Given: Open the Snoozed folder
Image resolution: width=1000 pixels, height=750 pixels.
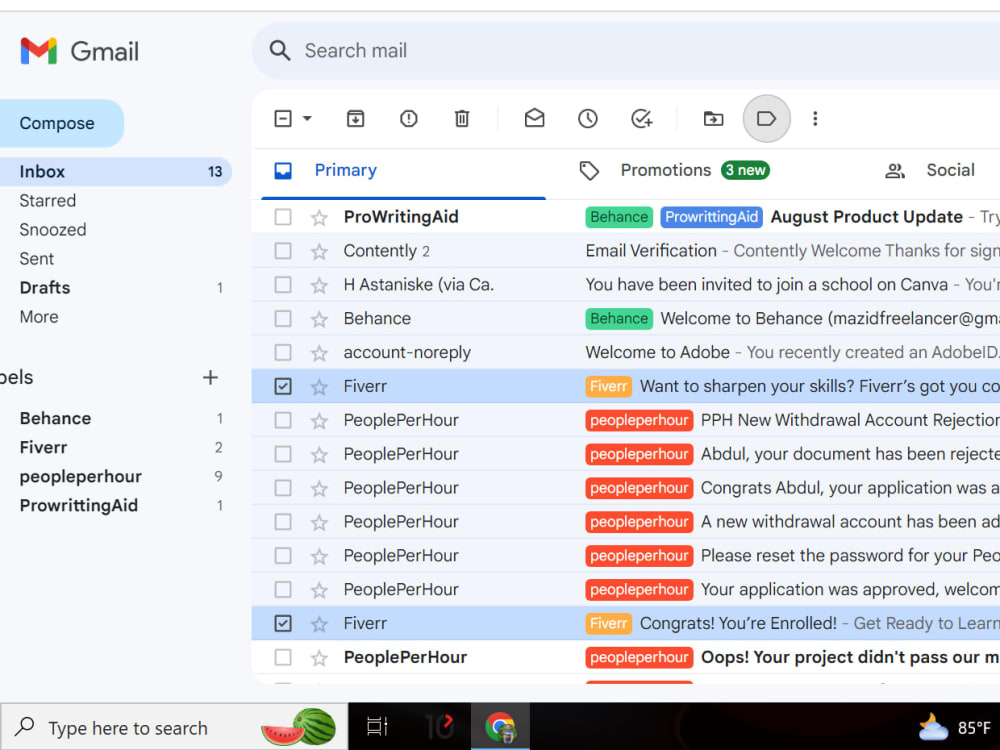Looking at the screenshot, I should tap(53, 230).
